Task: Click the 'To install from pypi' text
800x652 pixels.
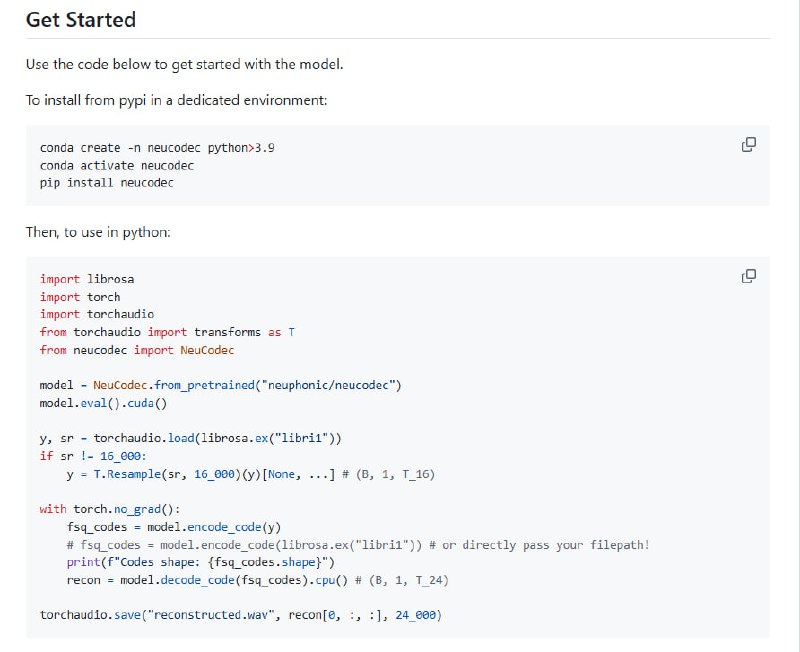Action: coord(176,101)
